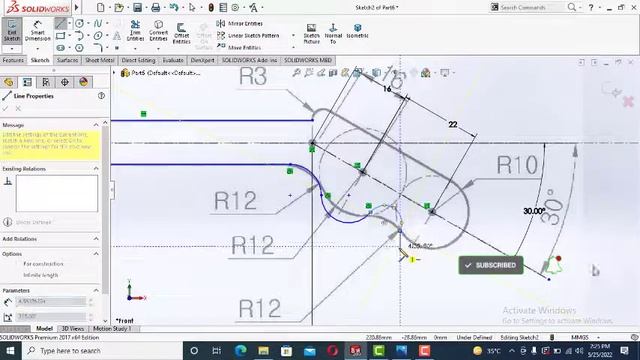
Task: Select the Corner Rectangle tool
Action: pos(60,36)
